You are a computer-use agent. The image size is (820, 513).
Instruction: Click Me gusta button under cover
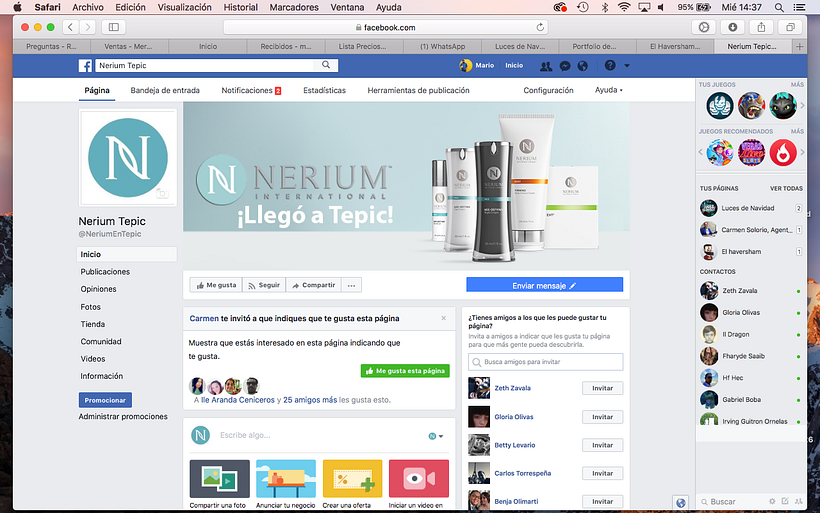tap(216, 286)
